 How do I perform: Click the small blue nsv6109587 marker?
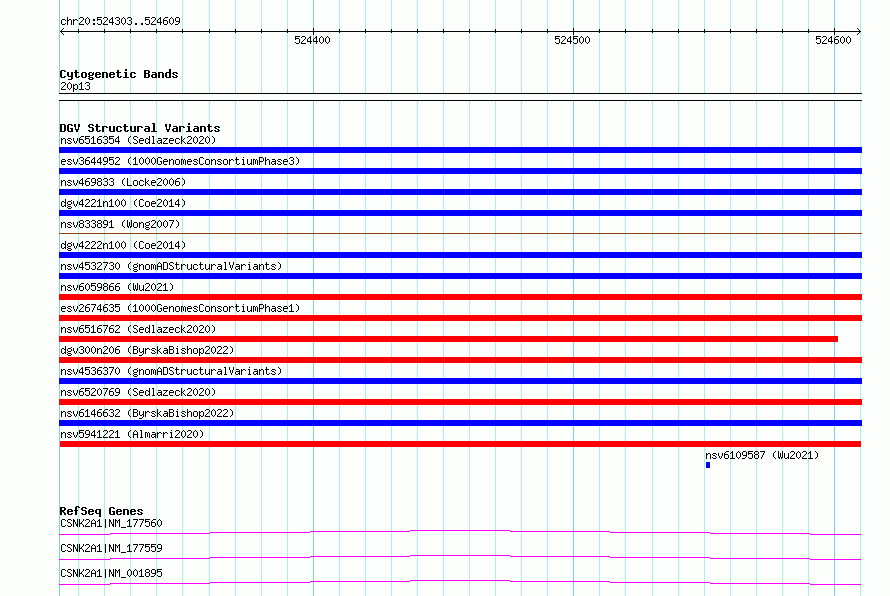(708, 465)
